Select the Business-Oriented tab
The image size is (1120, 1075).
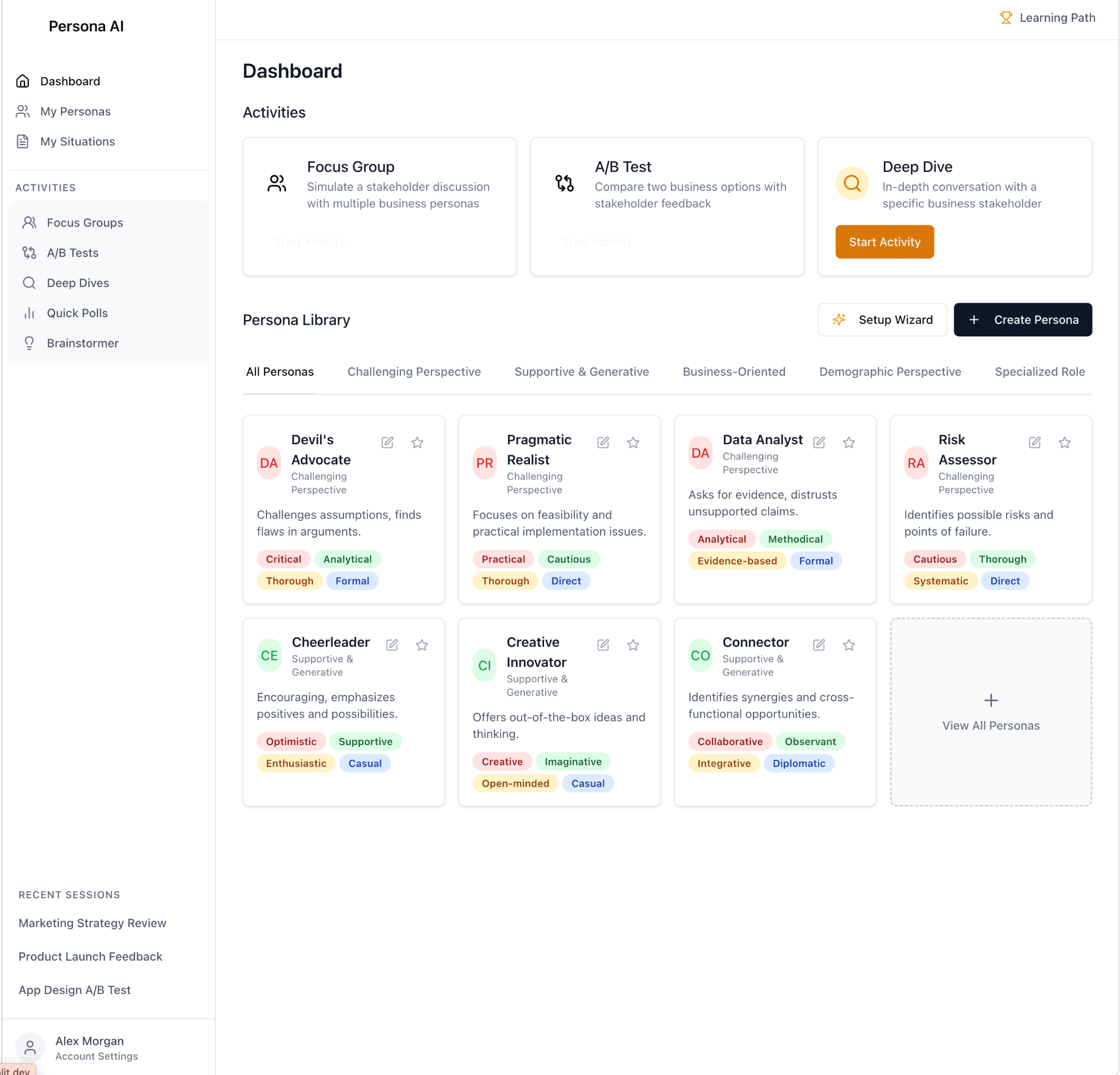[734, 371]
